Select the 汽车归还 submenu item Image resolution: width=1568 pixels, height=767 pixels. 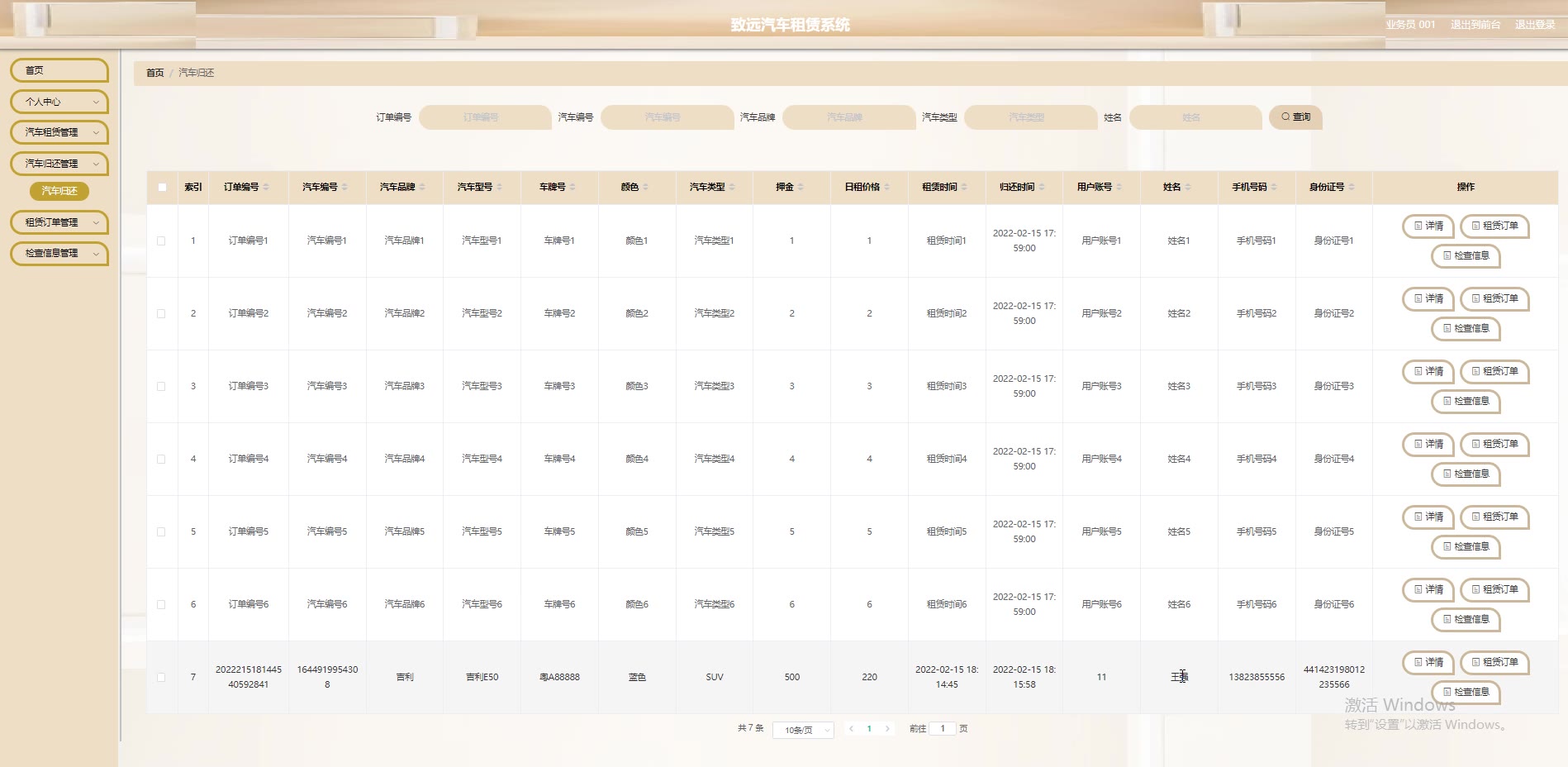(x=59, y=191)
